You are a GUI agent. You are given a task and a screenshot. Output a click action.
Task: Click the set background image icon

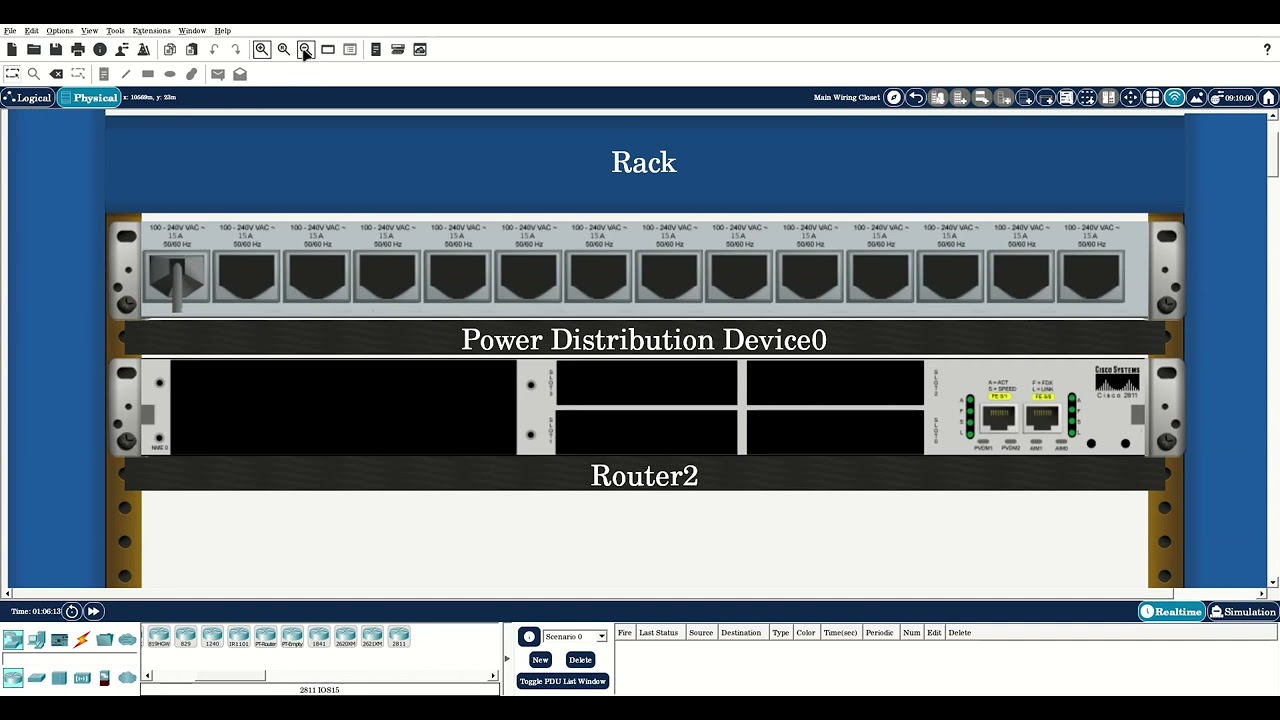click(x=1195, y=98)
